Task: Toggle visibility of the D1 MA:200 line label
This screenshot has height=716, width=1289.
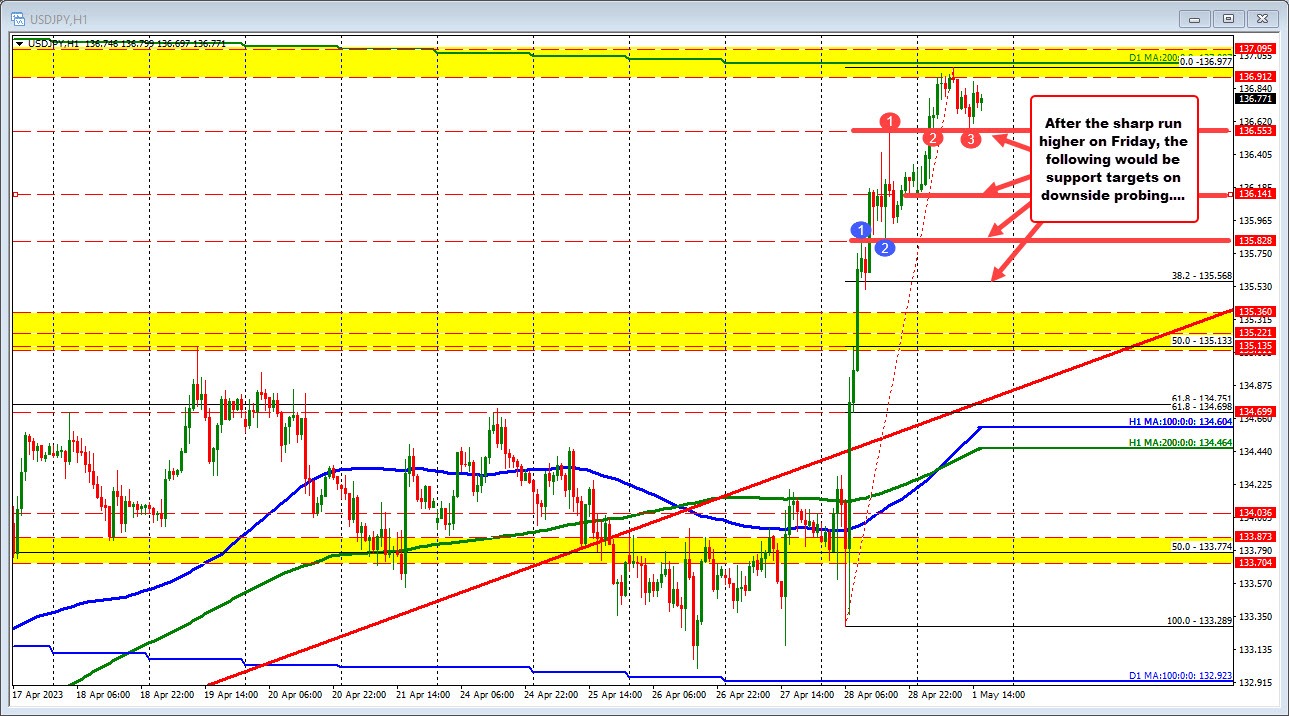Action: click(1151, 60)
